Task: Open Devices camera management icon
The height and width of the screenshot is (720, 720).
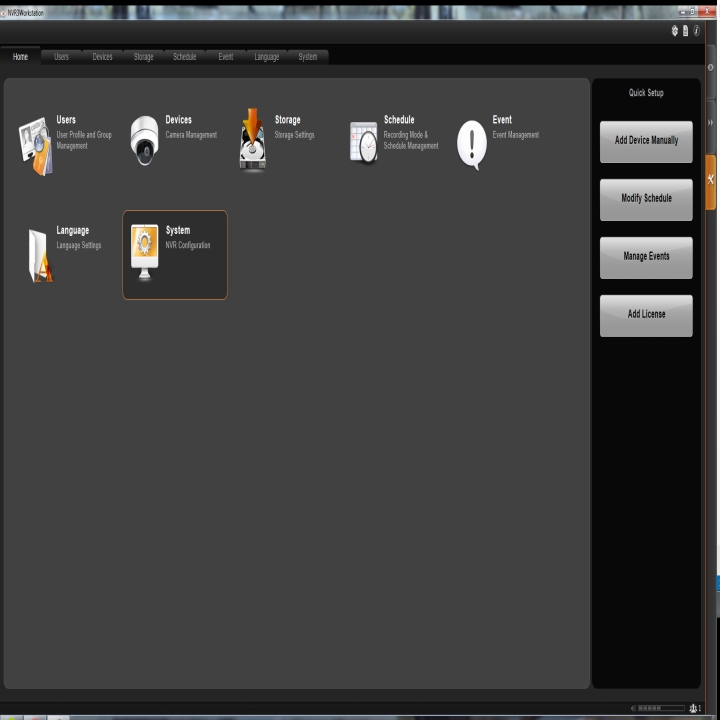Action: point(144,142)
